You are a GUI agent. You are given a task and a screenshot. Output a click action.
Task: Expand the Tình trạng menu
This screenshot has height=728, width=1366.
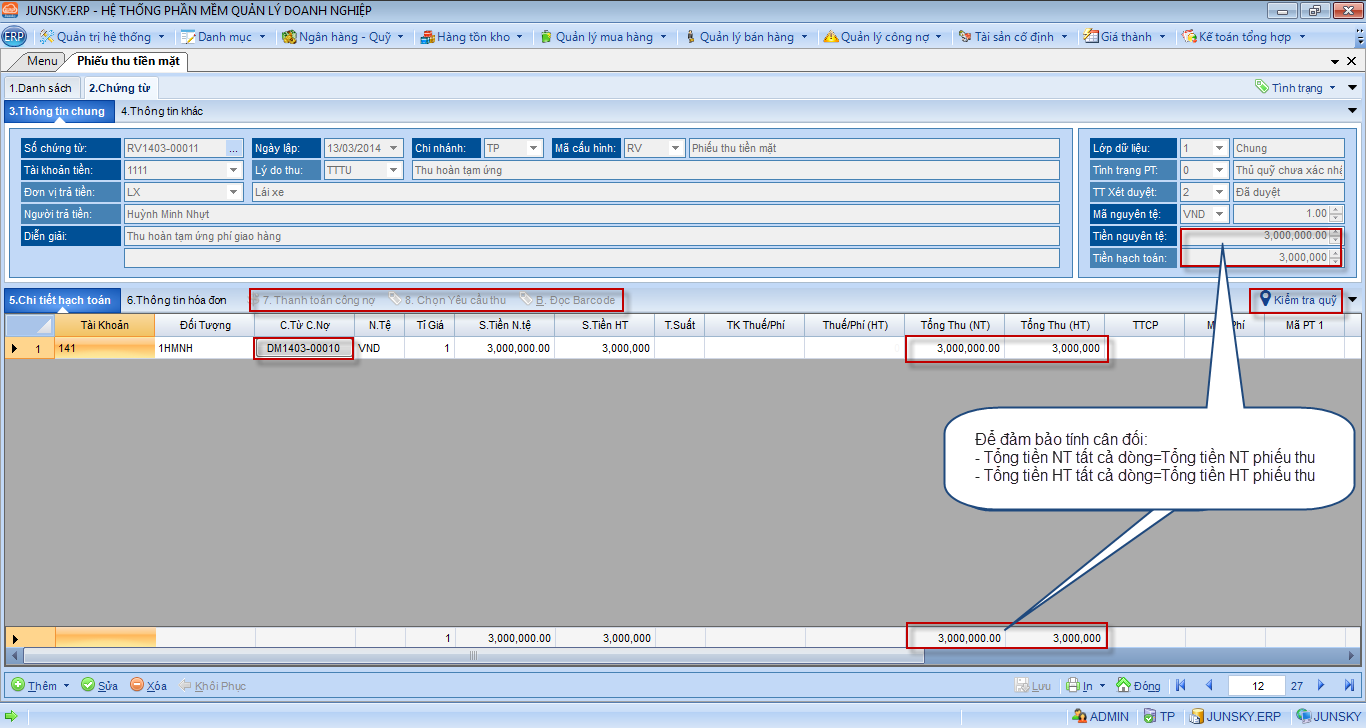(x=1334, y=88)
